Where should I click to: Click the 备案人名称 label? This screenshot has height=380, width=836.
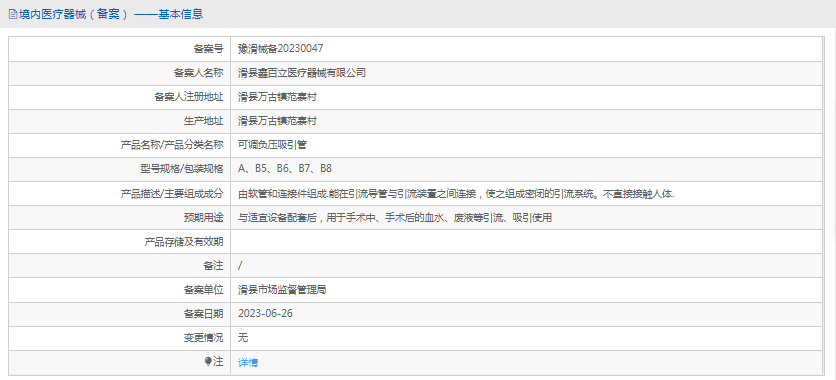click(199, 73)
